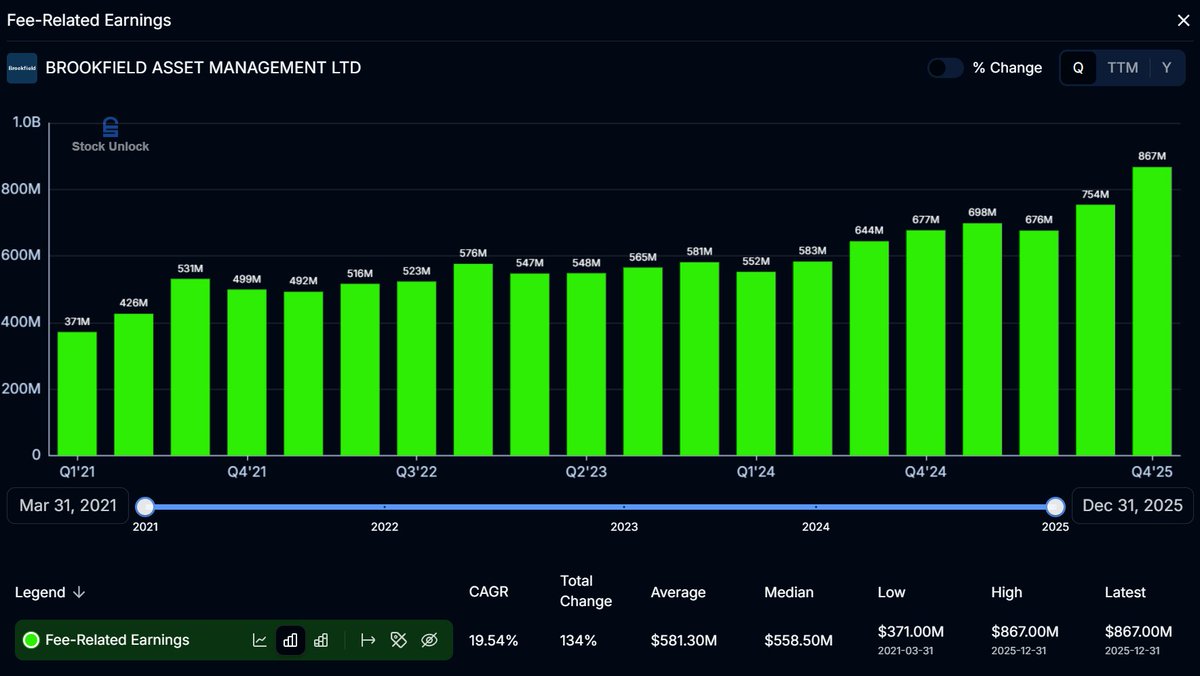Viewport: 1200px width, 676px height.
Task: Select the bar chart type icon
Action: 290,640
